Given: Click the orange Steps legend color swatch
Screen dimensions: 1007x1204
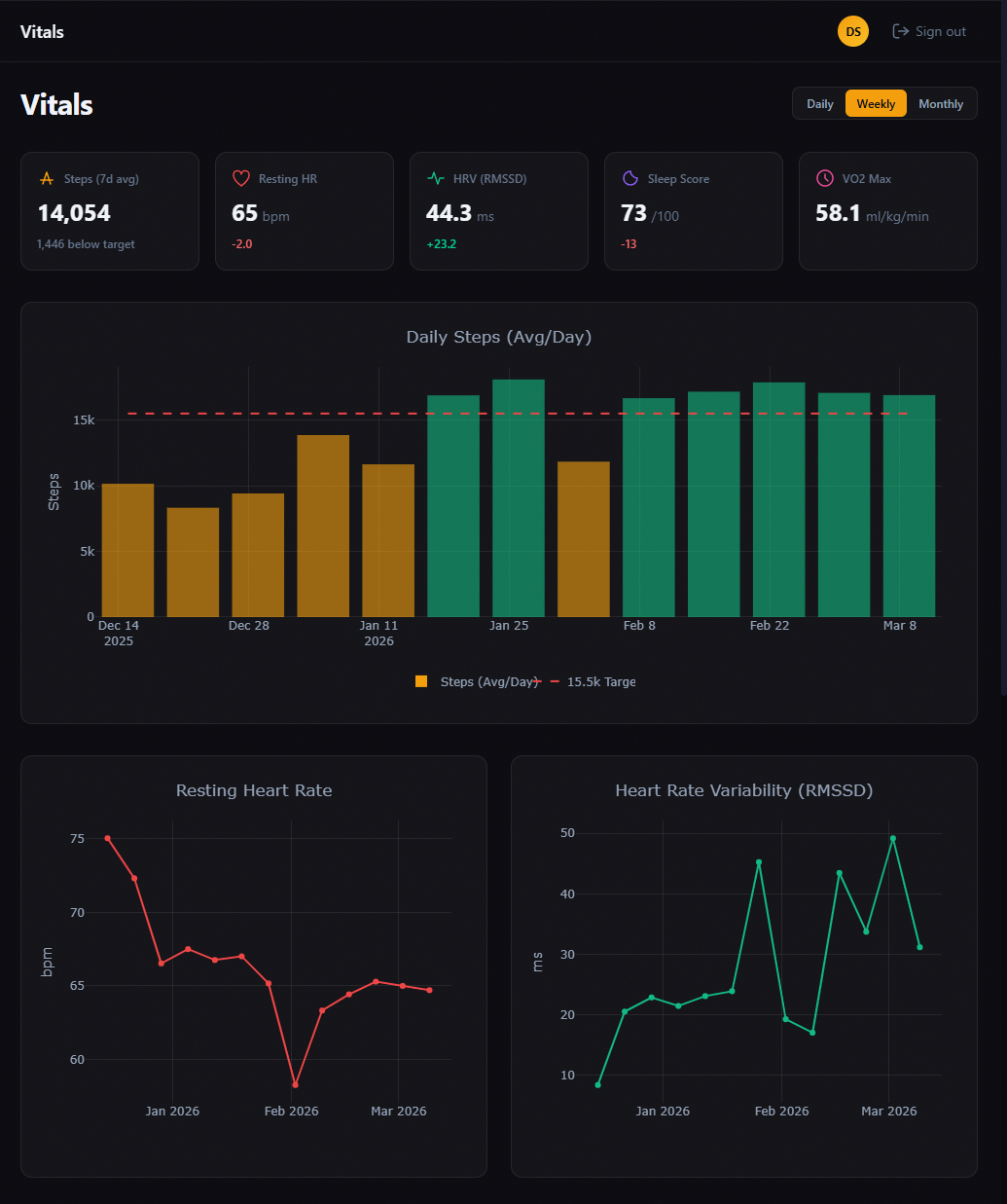Looking at the screenshot, I should coord(421,682).
